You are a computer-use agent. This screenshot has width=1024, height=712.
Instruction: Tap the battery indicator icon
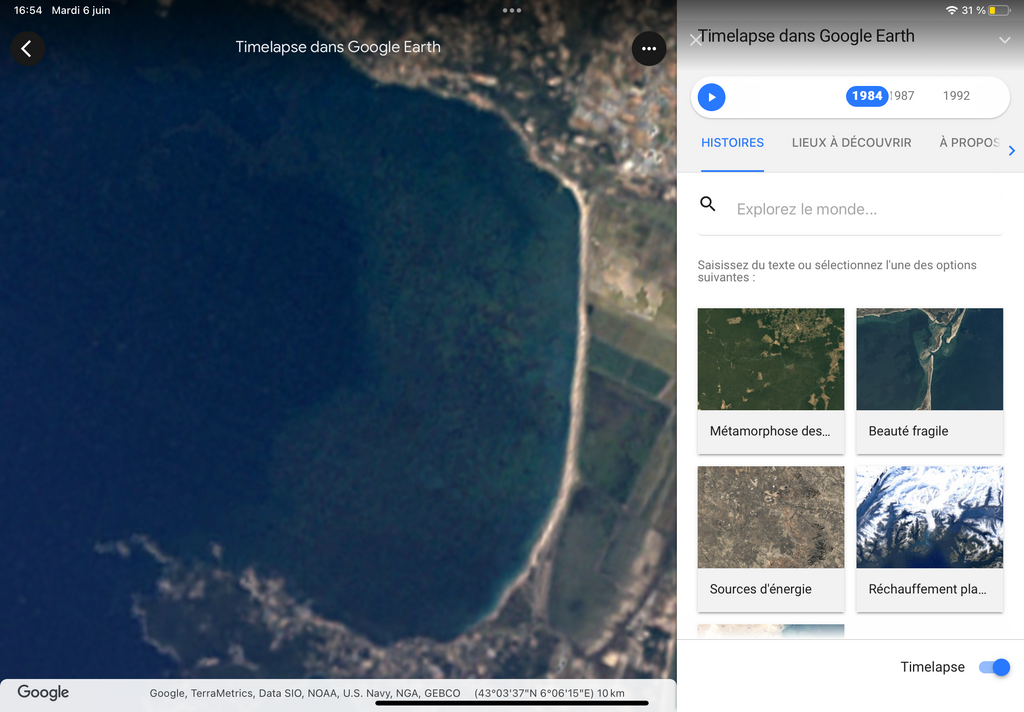(999, 10)
